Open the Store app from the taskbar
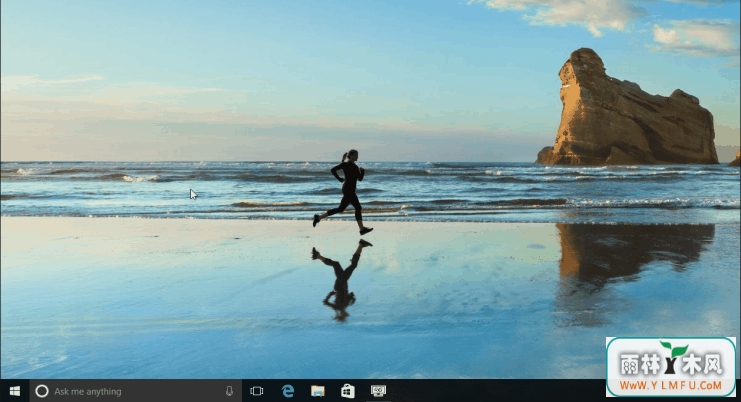The height and width of the screenshot is (402, 741). click(x=348, y=391)
